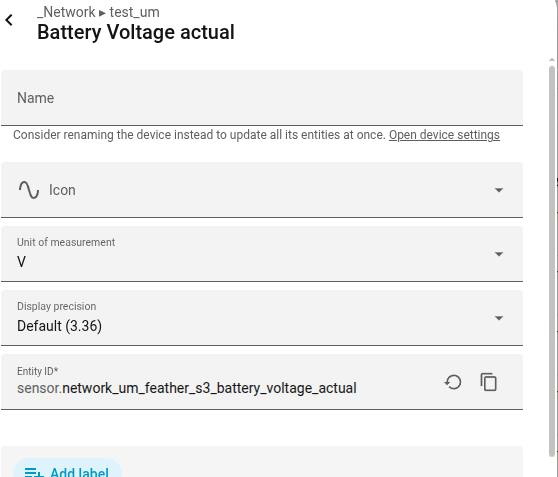The width and height of the screenshot is (558, 477).
Task: Click the scrollbar up arrow
Action: 552,60
